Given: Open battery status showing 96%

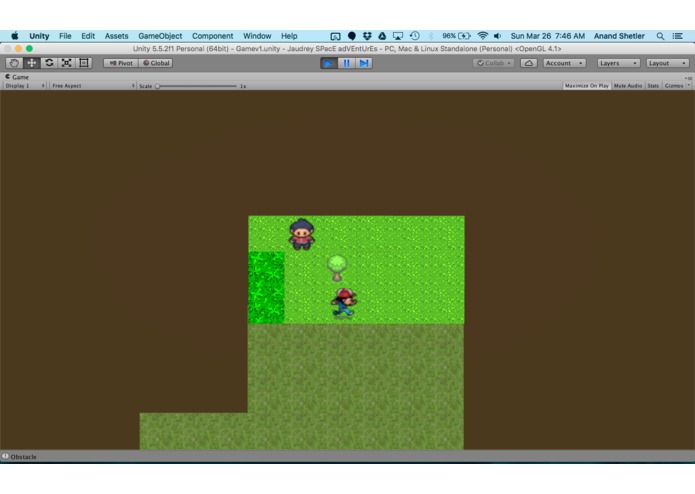Looking at the screenshot, I should click(456, 36).
